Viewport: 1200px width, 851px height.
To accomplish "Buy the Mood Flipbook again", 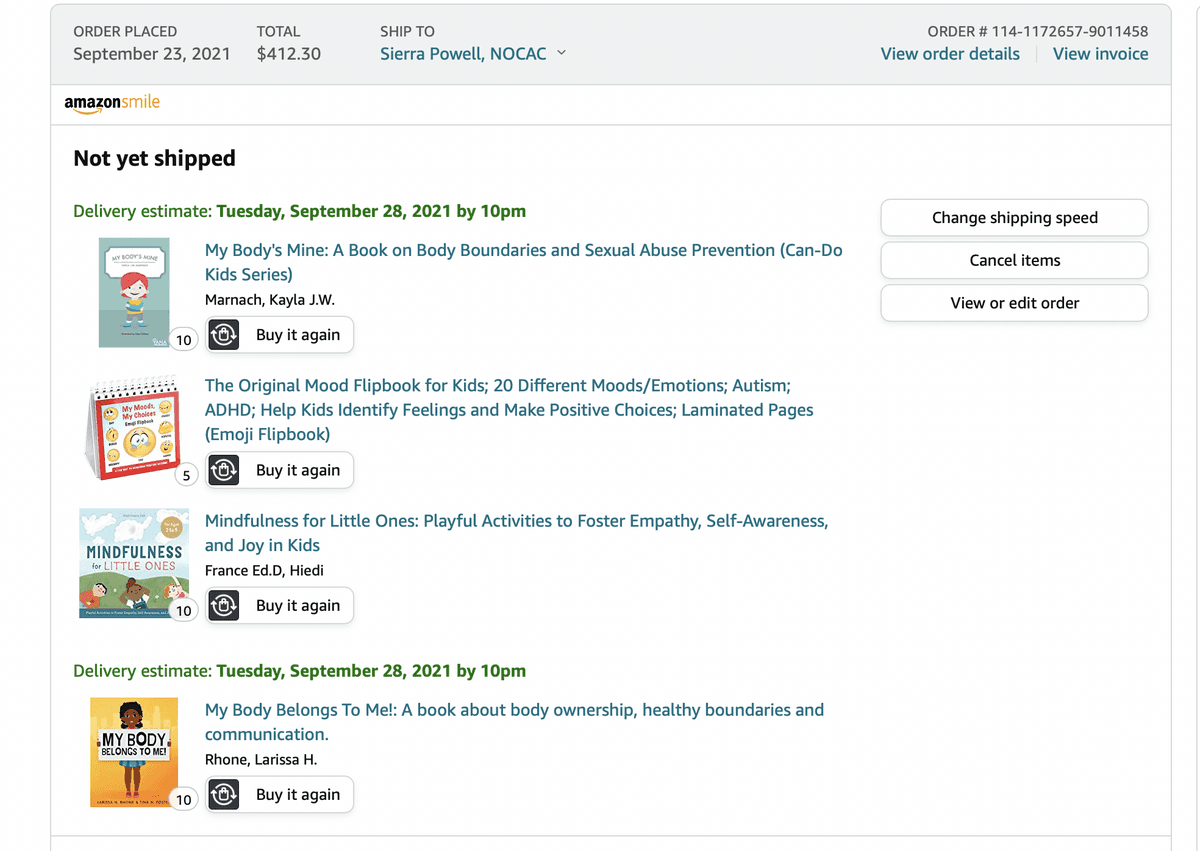I will pos(280,470).
